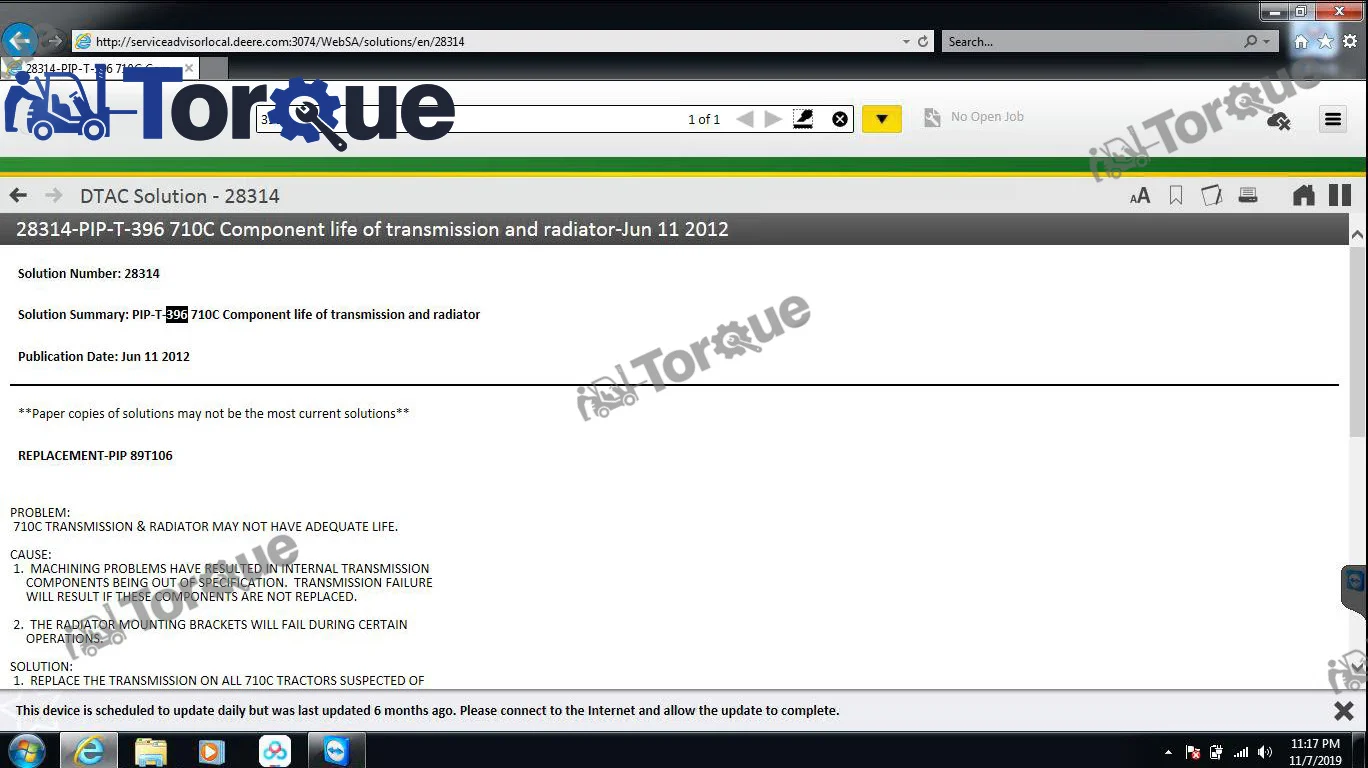Open the notes icon next to bookmark
This screenshot has height=768, width=1368.
point(1211,196)
